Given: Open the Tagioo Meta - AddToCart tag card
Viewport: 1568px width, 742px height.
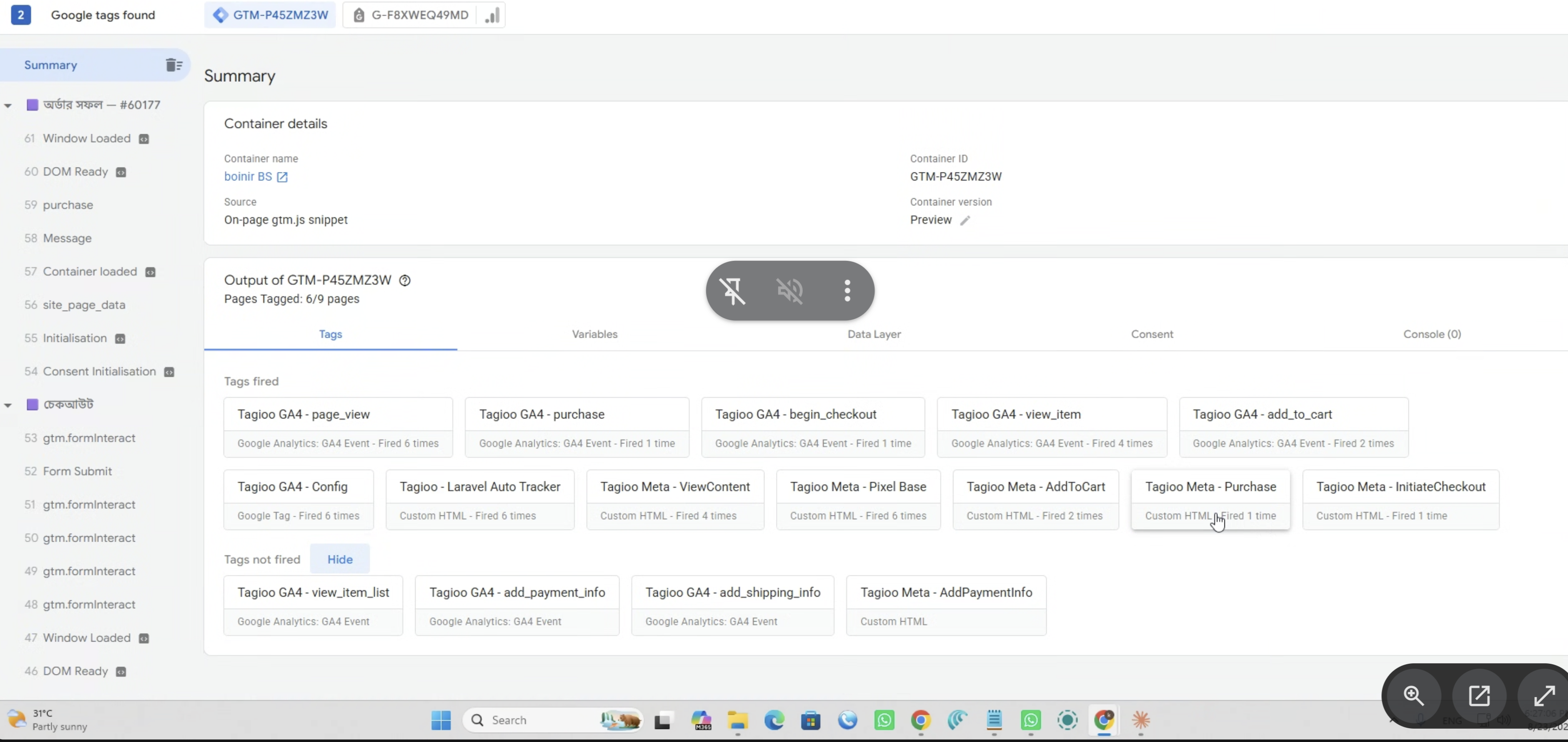Looking at the screenshot, I should (x=1036, y=500).
